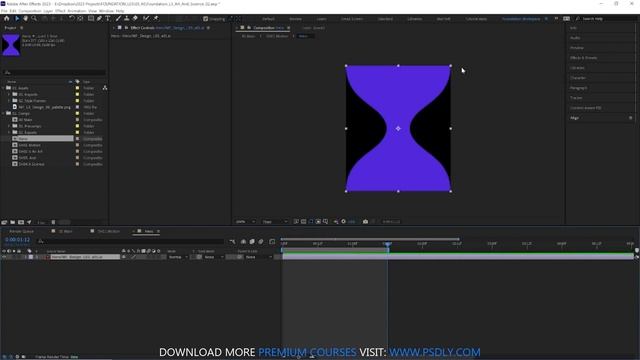Select the Puppet Pin tool

coord(156,18)
